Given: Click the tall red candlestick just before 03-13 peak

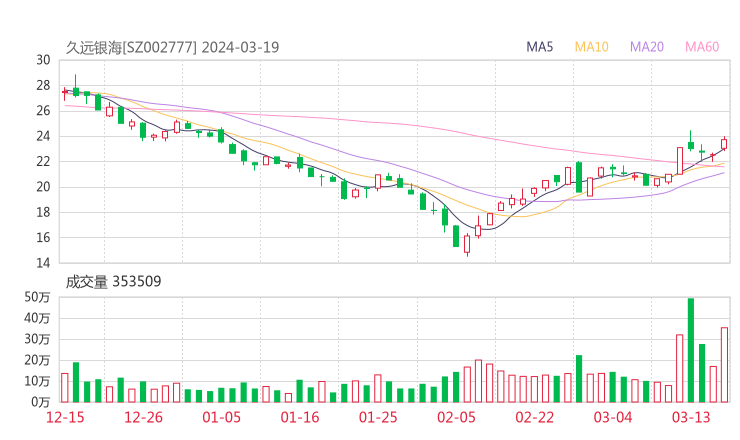Looking at the screenshot, I should click(680, 161).
